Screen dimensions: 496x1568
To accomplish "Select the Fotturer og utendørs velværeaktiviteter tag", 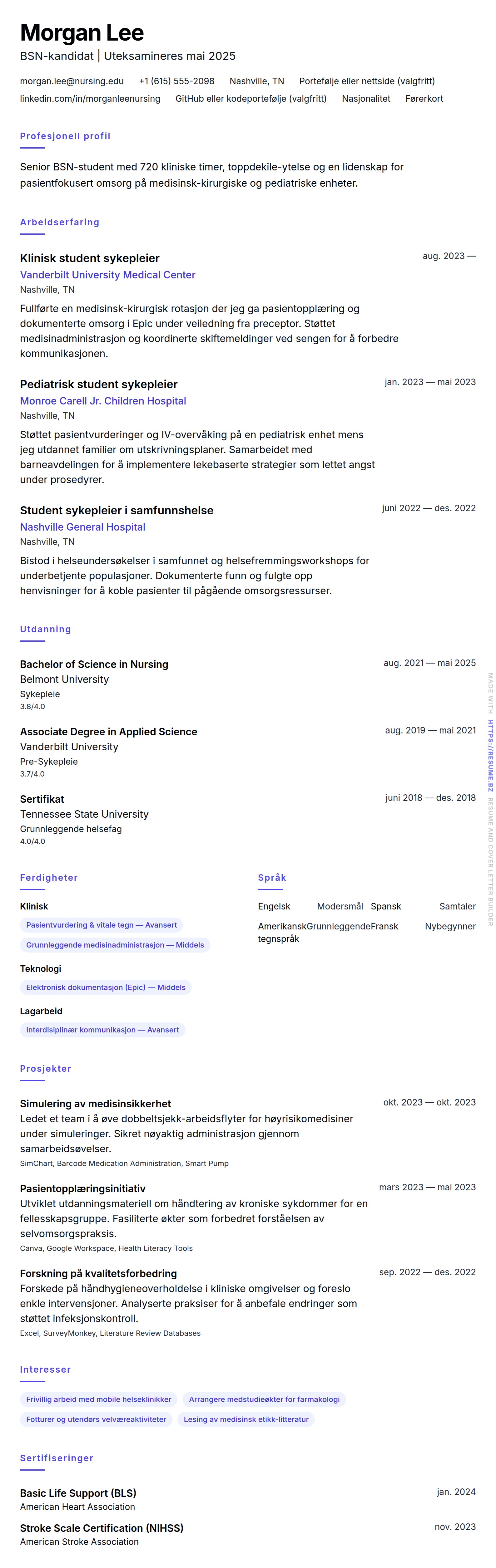I will coord(96,1419).
